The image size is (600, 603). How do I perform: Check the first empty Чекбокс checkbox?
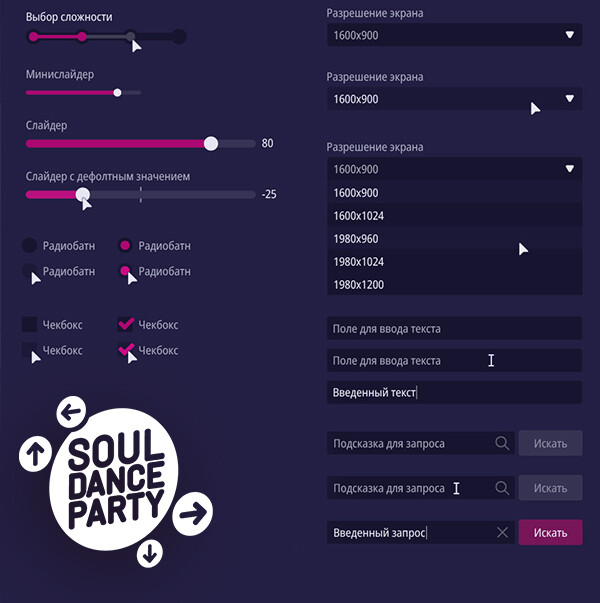point(30,324)
